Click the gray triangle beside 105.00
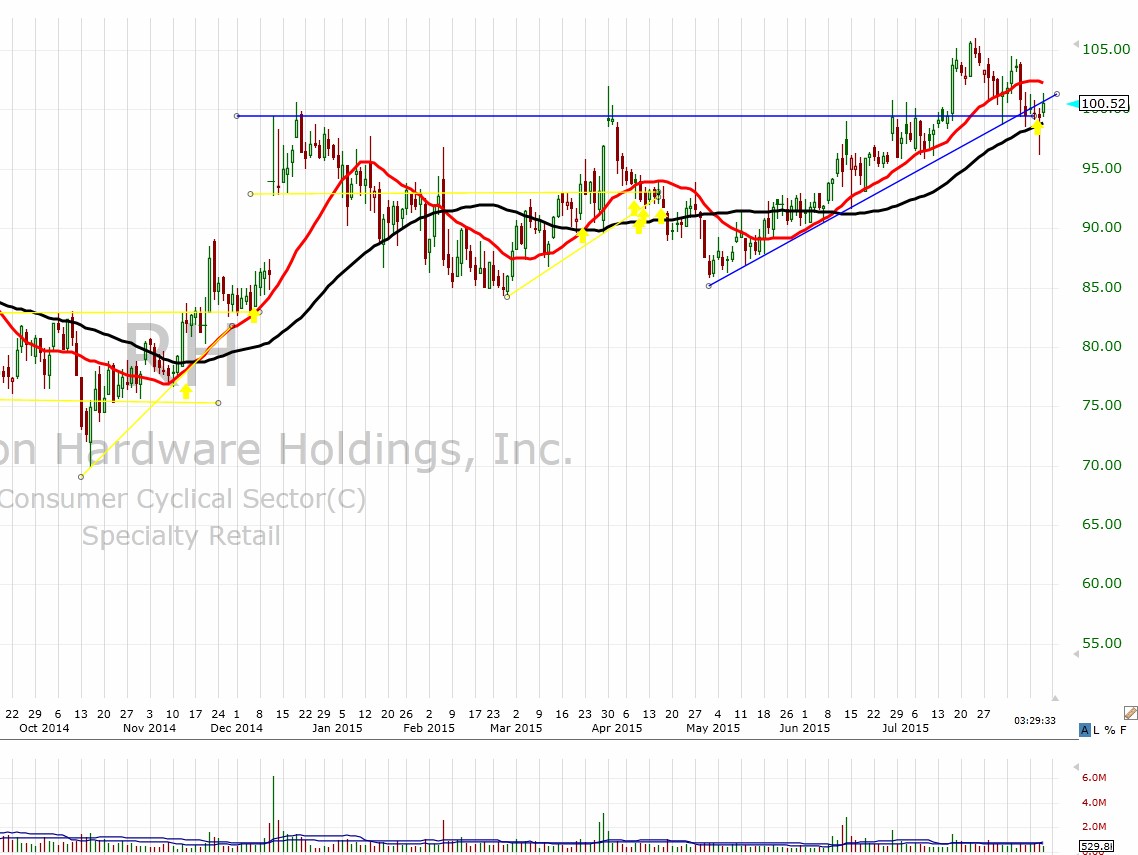Screen dimensions: 1138x855 click(x=1076, y=45)
